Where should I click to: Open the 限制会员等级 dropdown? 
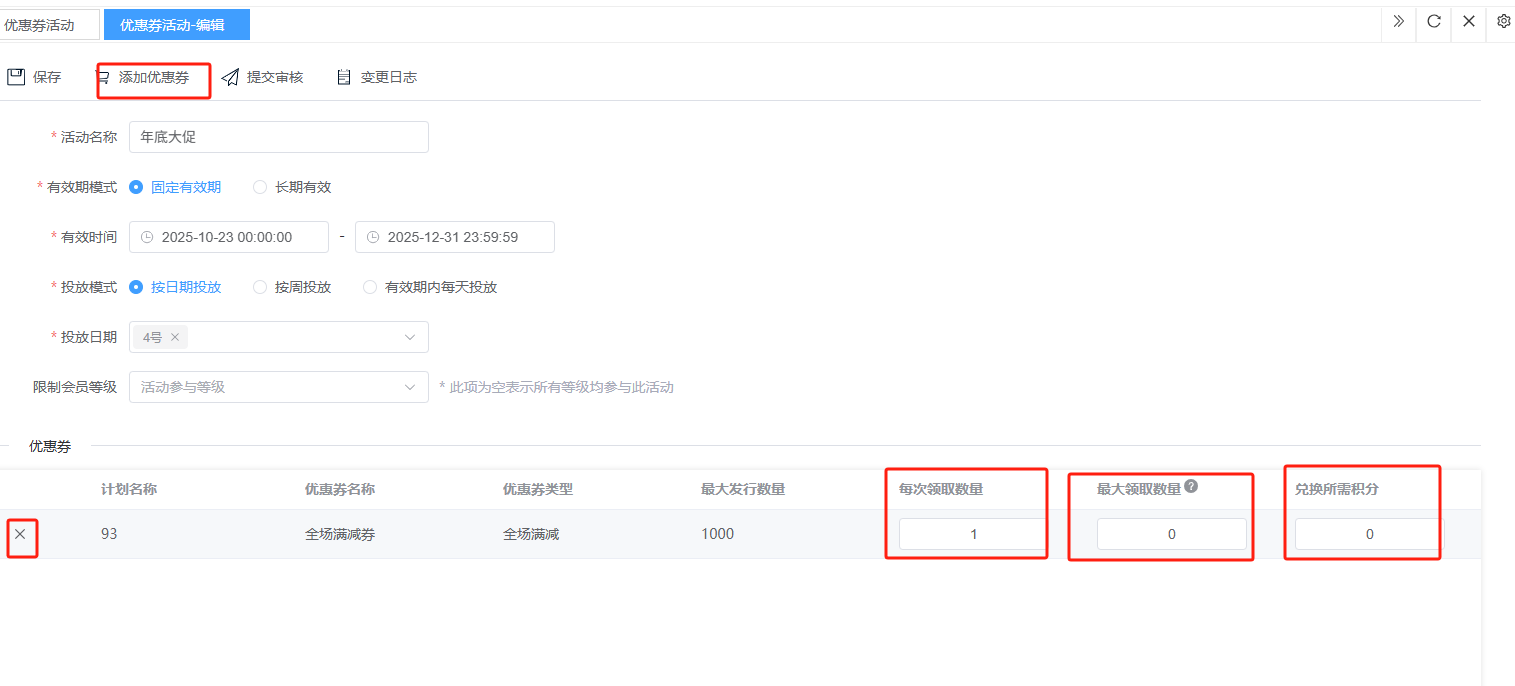409,387
